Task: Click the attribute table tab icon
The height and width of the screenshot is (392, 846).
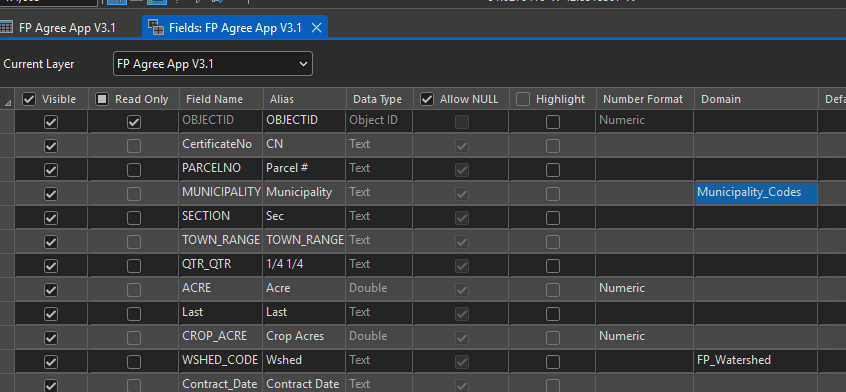Action: point(6,27)
